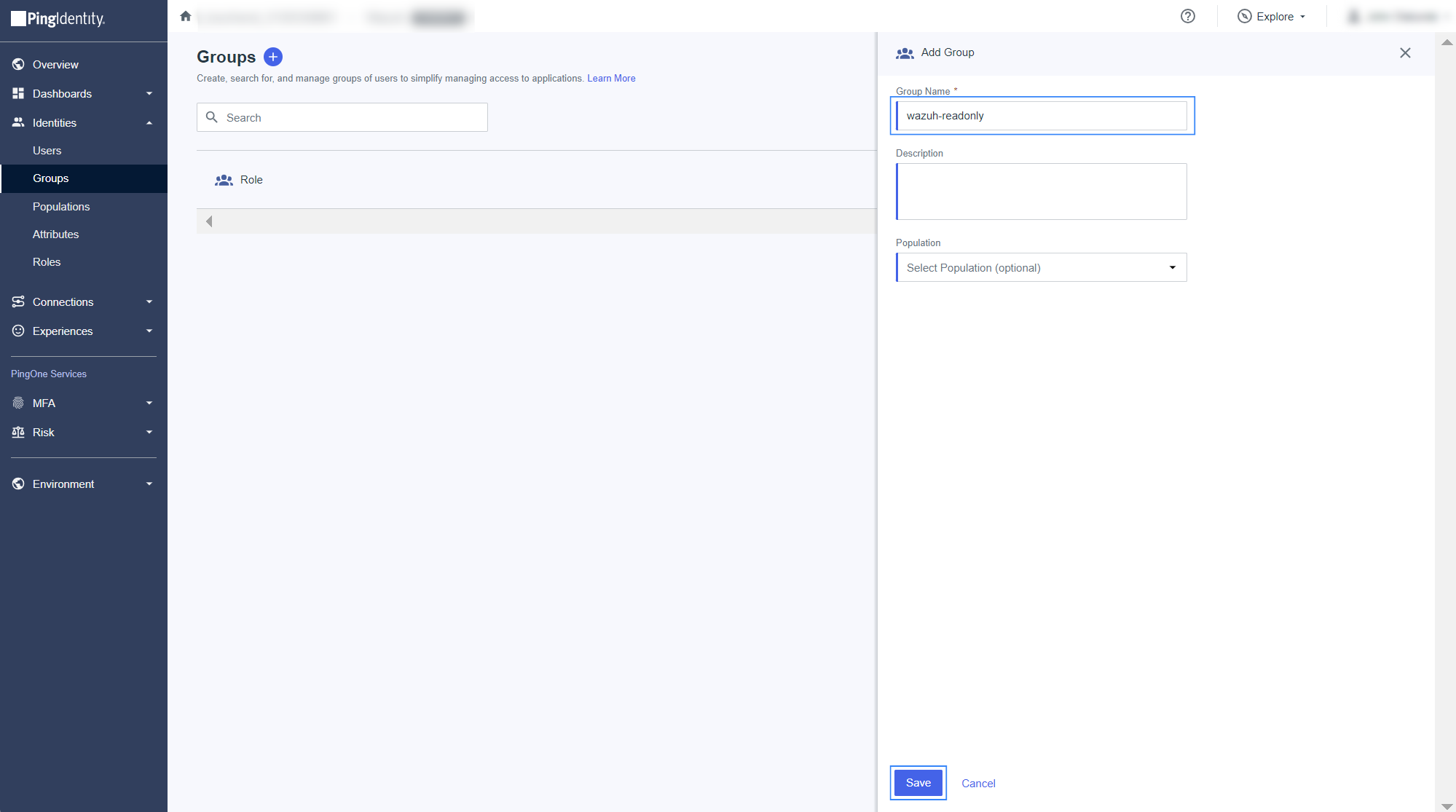Click the Role group icon
Viewport: 1456px width, 812px height.
click(224, 180)
